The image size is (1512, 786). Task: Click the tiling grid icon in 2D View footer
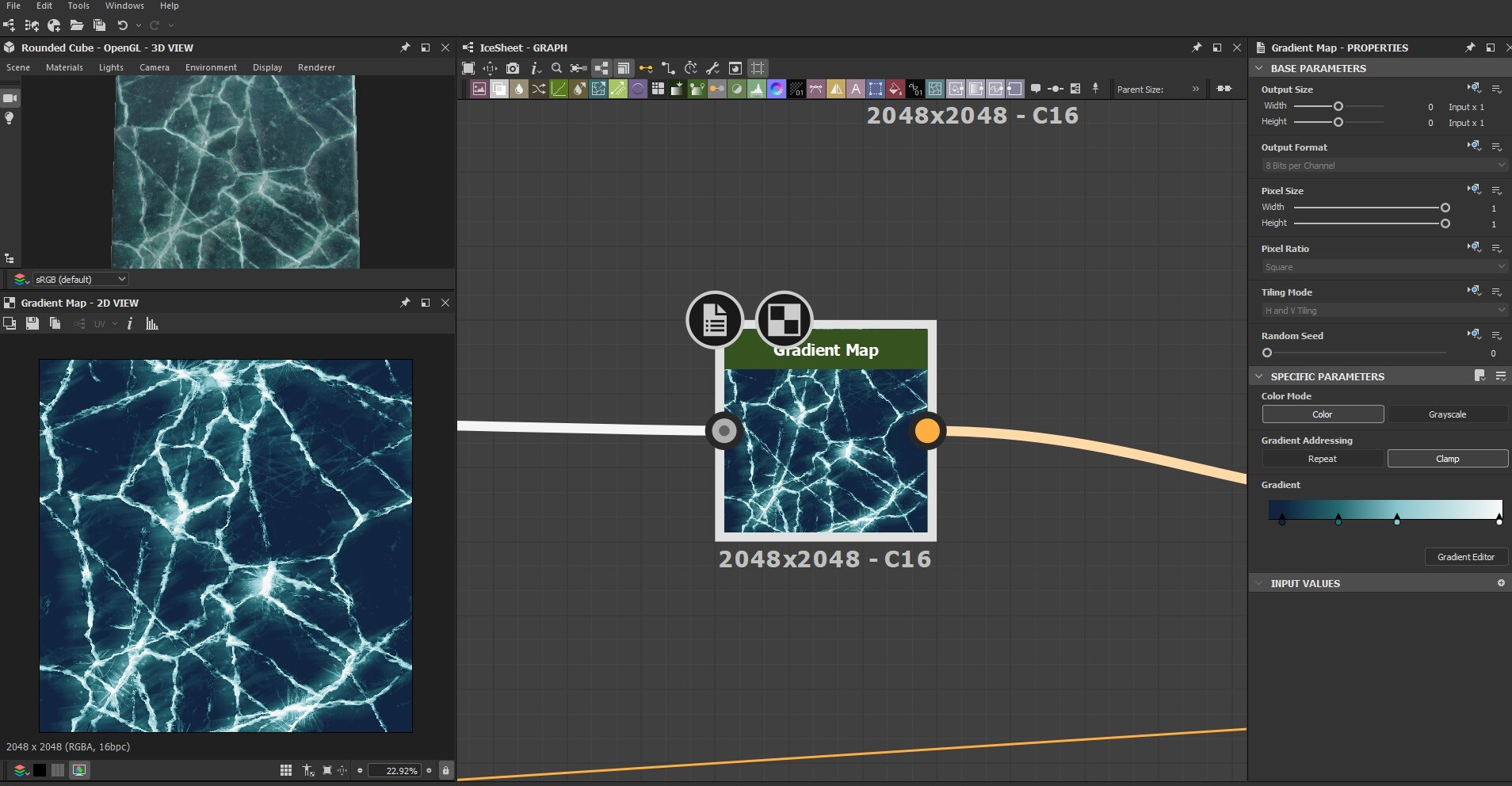(286, 770)
